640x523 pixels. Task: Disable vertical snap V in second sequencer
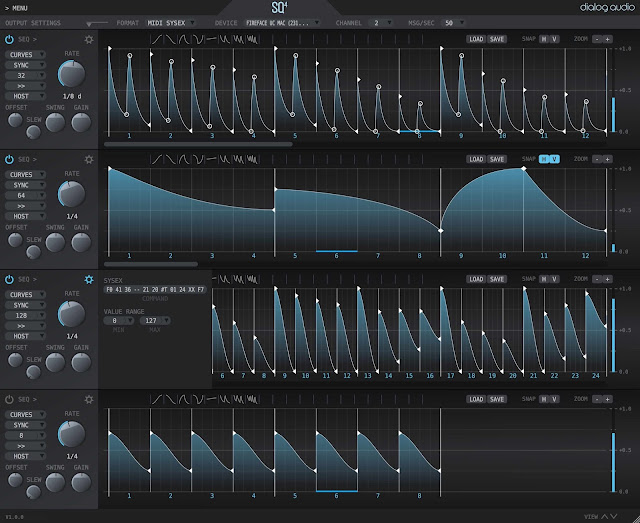tap(554, 159)
